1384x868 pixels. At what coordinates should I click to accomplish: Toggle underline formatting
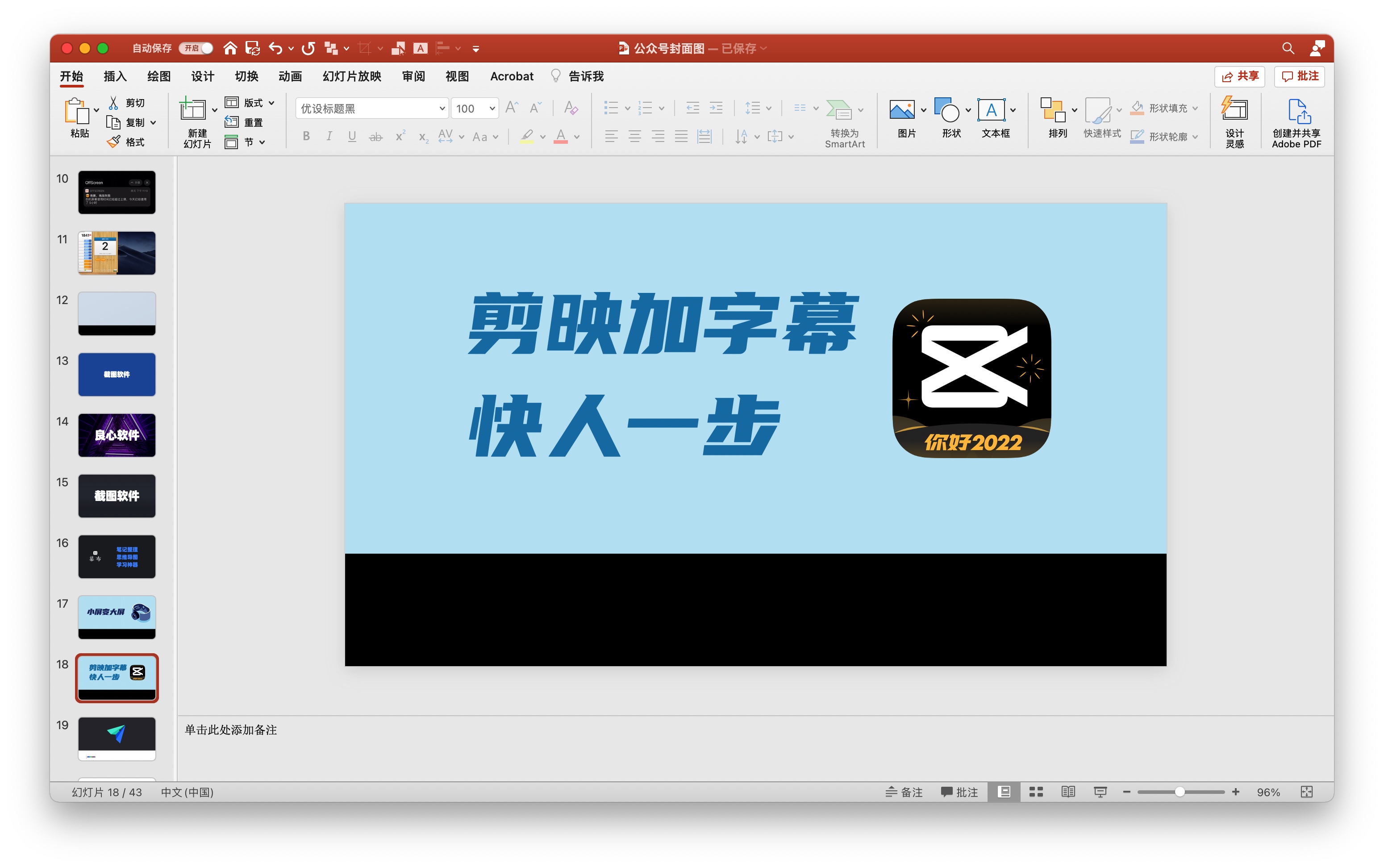[352, 136]
